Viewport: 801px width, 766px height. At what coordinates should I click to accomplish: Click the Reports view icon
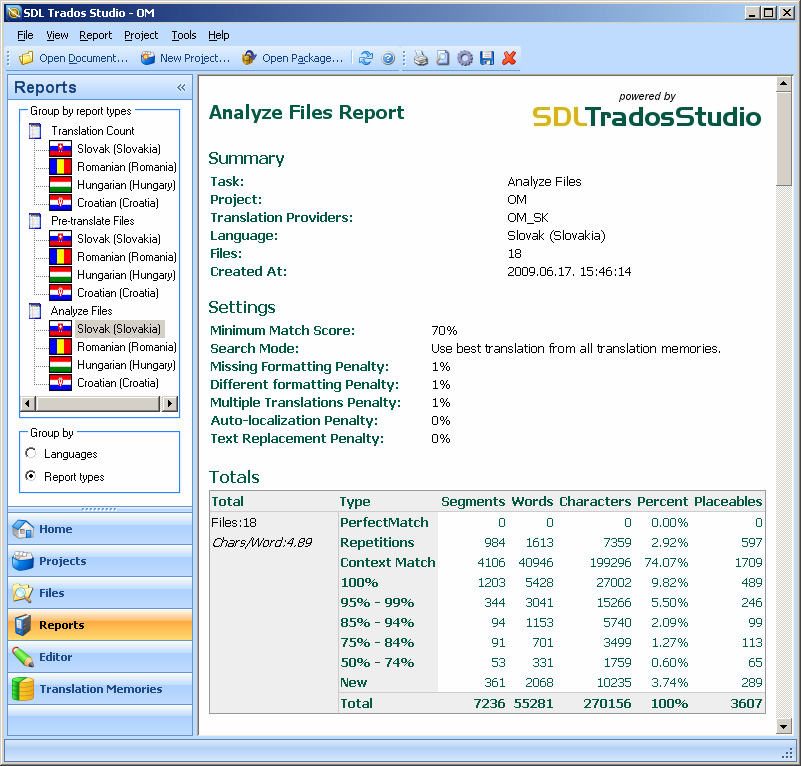[23, 625]
